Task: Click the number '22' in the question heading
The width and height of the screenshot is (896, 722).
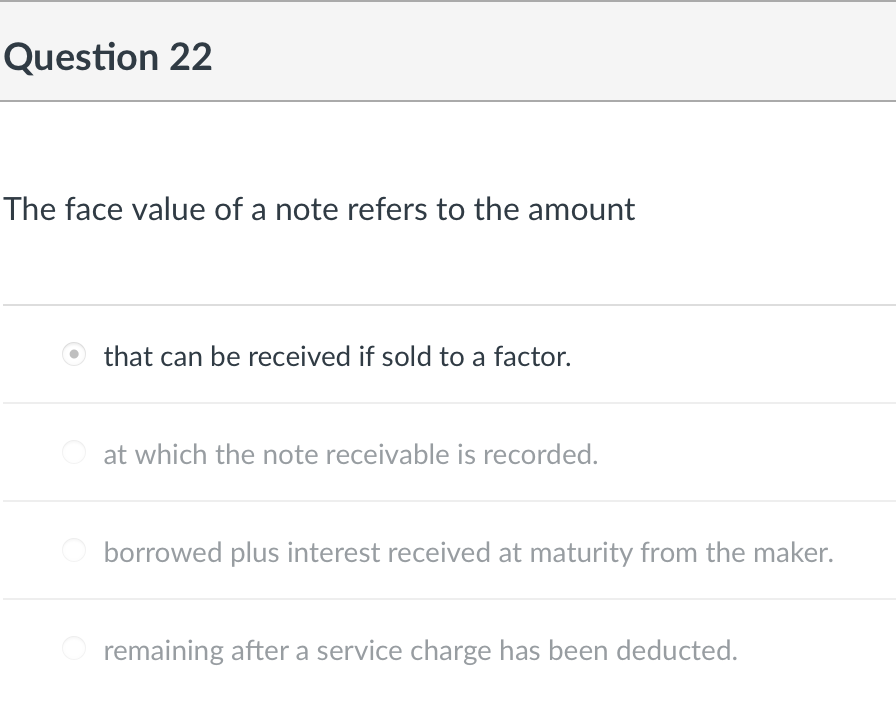Action: pos(190,57)
